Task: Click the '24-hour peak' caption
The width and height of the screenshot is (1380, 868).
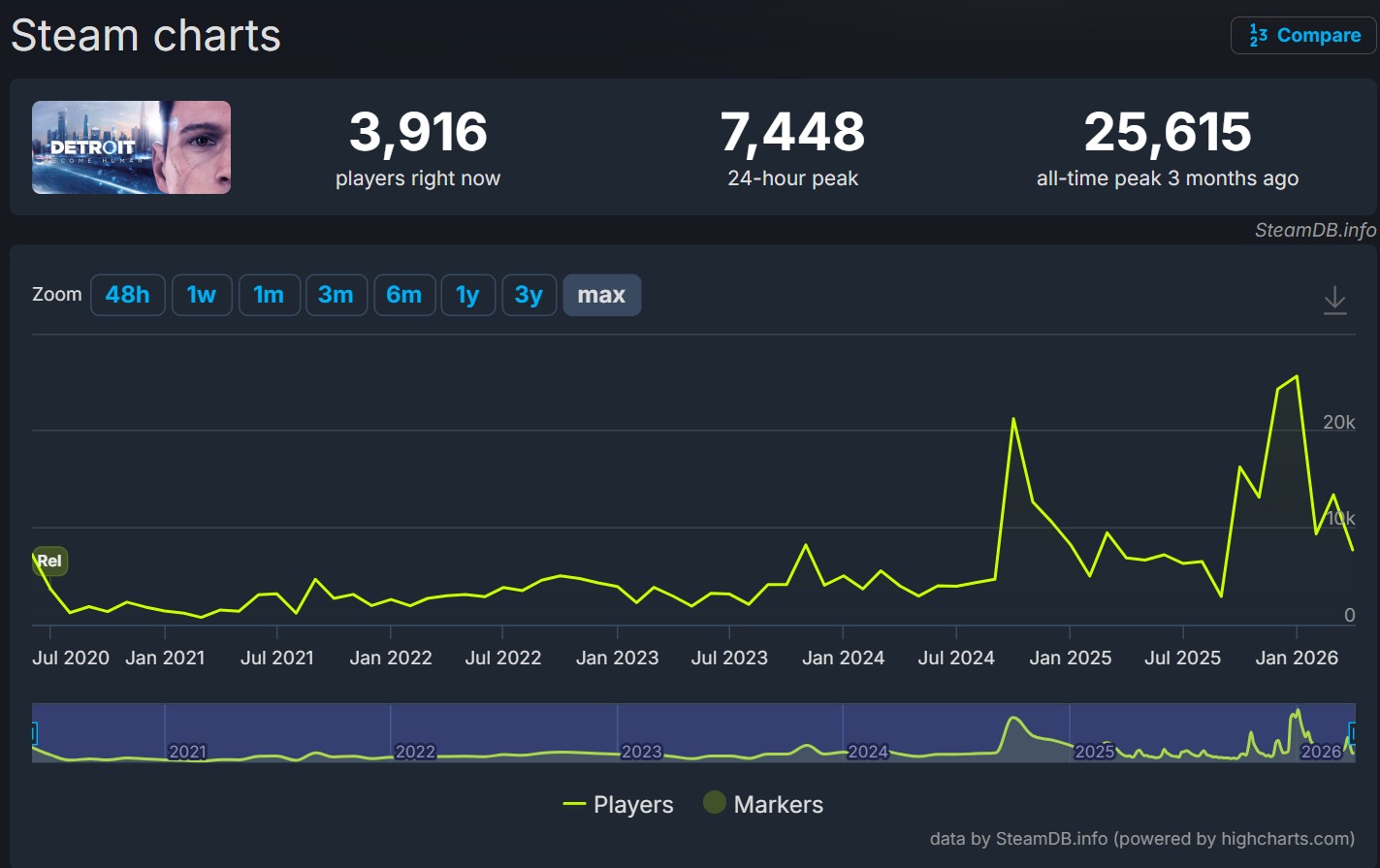Action: tap(793, 178)
